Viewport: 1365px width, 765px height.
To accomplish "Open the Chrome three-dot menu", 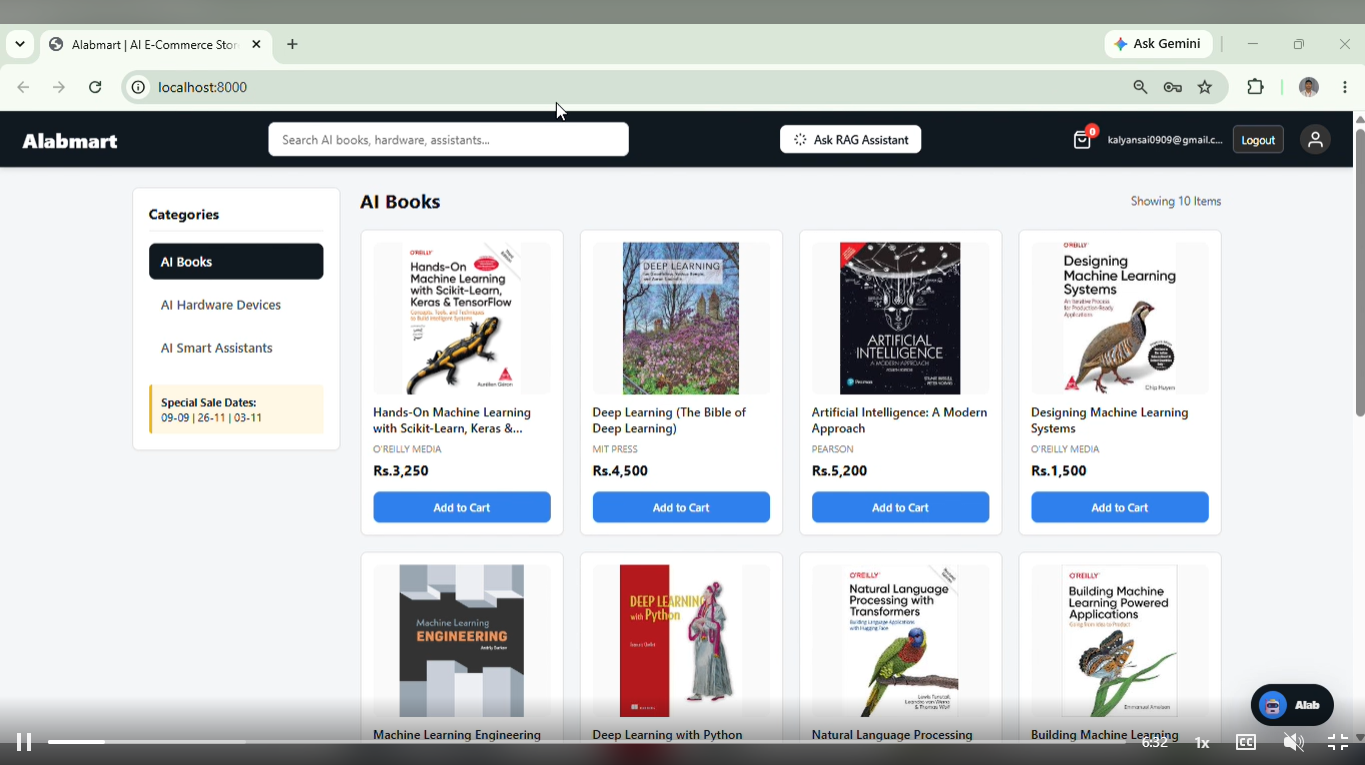I will (x=1345, y=87).
